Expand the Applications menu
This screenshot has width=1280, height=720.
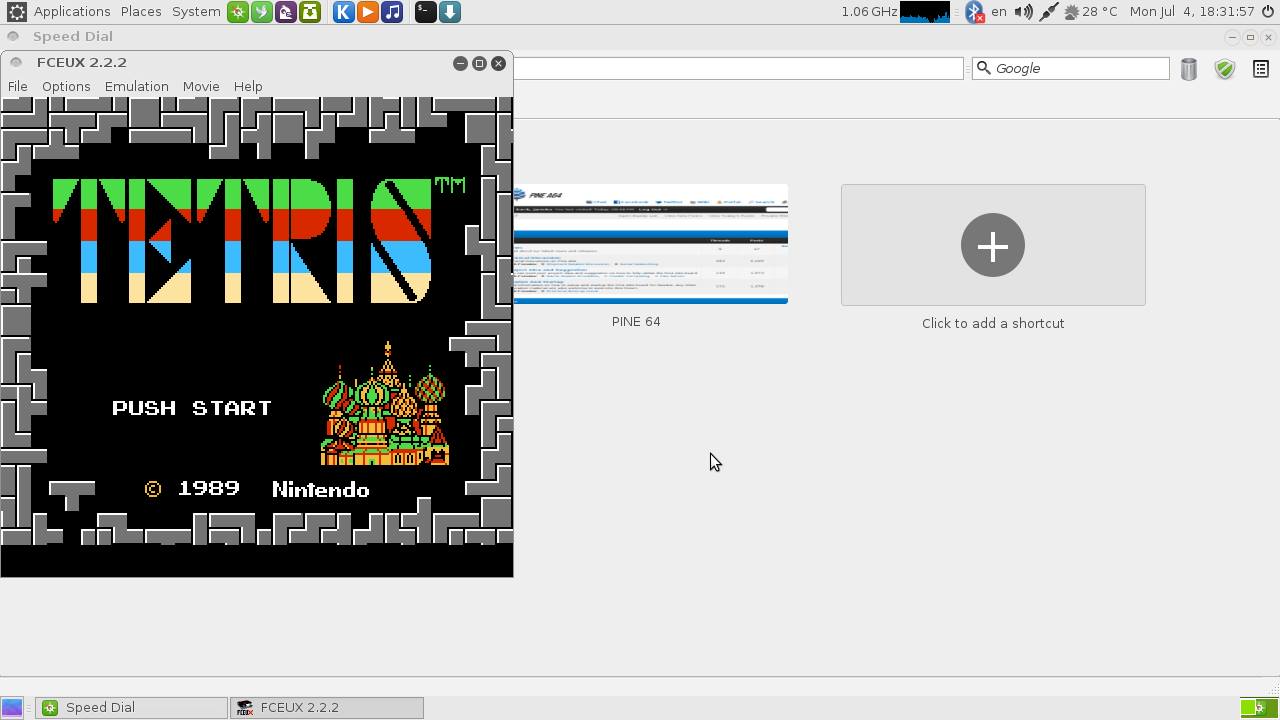[x=71, y=12]
